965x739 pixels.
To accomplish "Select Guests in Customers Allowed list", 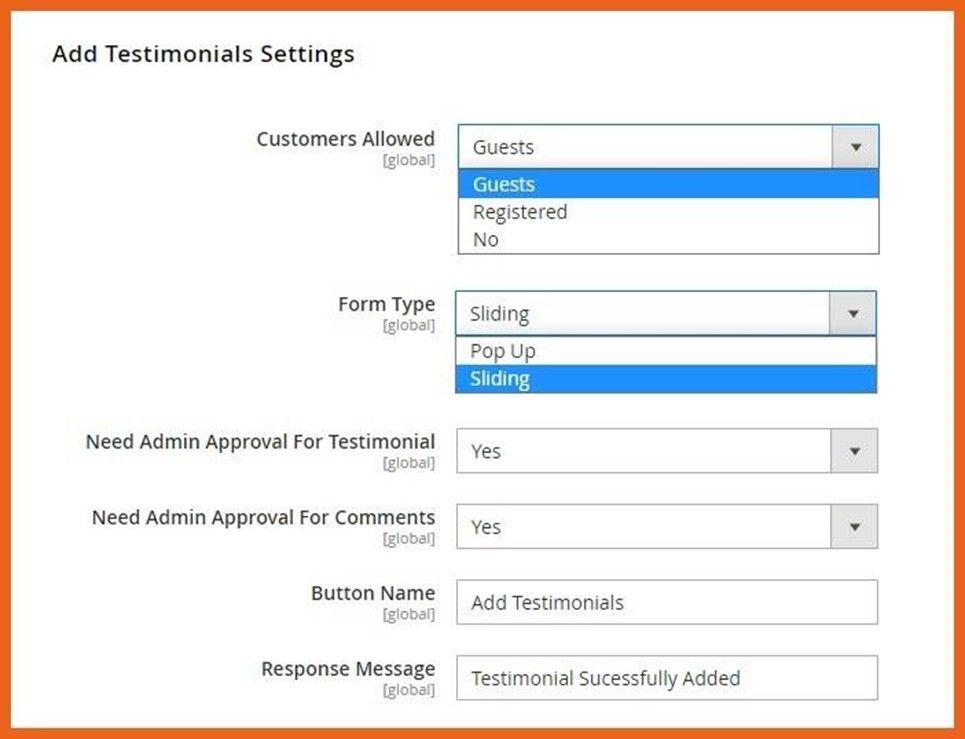I will 504,184.
